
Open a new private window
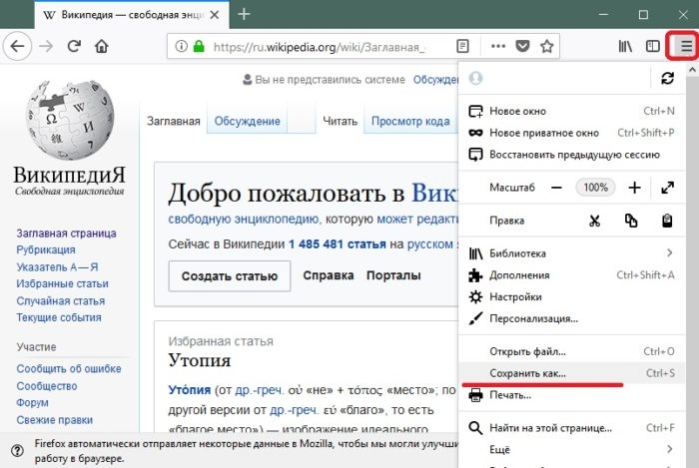(572, 133)
